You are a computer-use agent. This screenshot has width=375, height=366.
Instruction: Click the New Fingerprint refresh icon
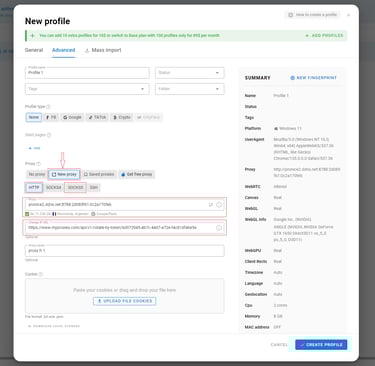292,78
